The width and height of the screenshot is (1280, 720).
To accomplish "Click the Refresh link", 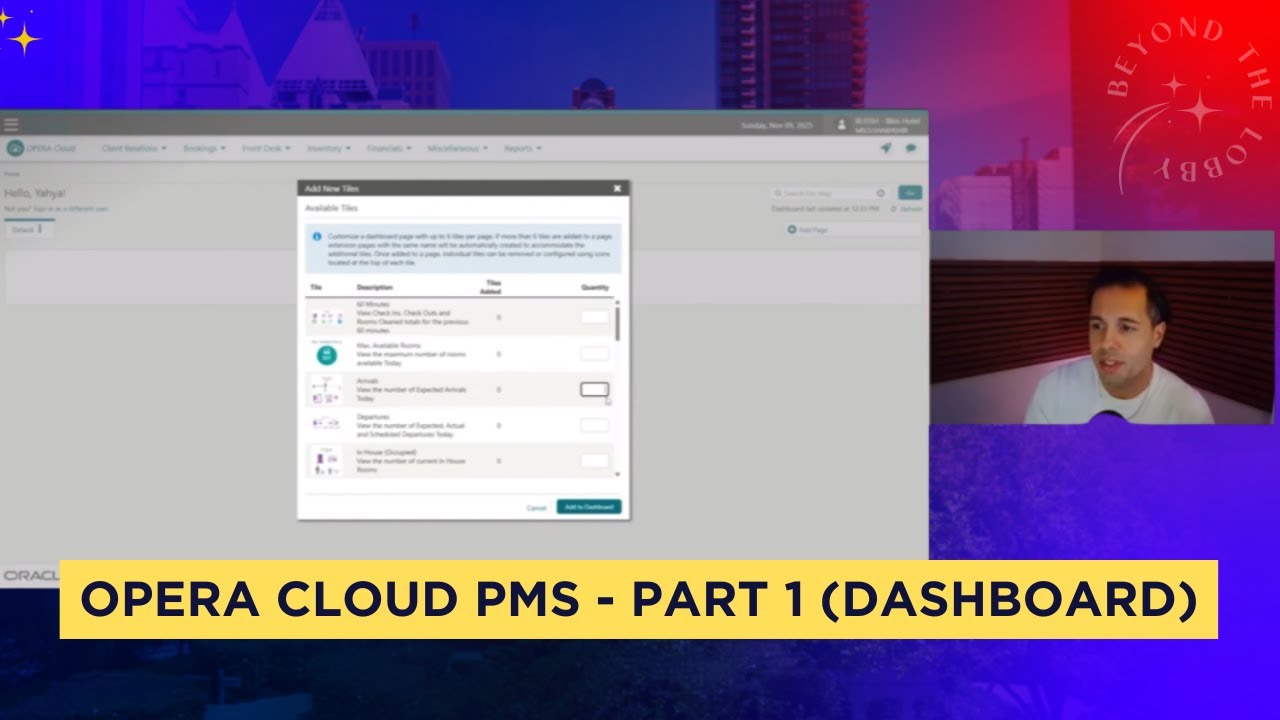I will point(911,209).
